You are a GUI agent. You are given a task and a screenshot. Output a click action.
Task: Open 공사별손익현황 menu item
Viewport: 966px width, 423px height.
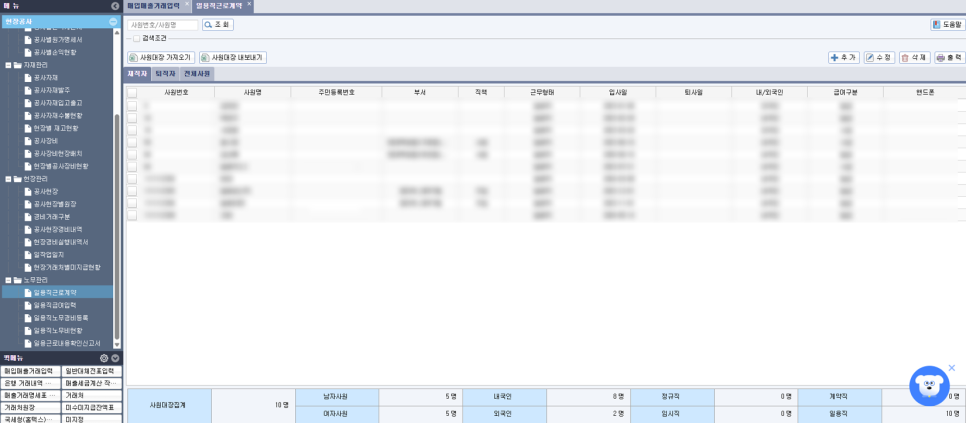[55, 52]
